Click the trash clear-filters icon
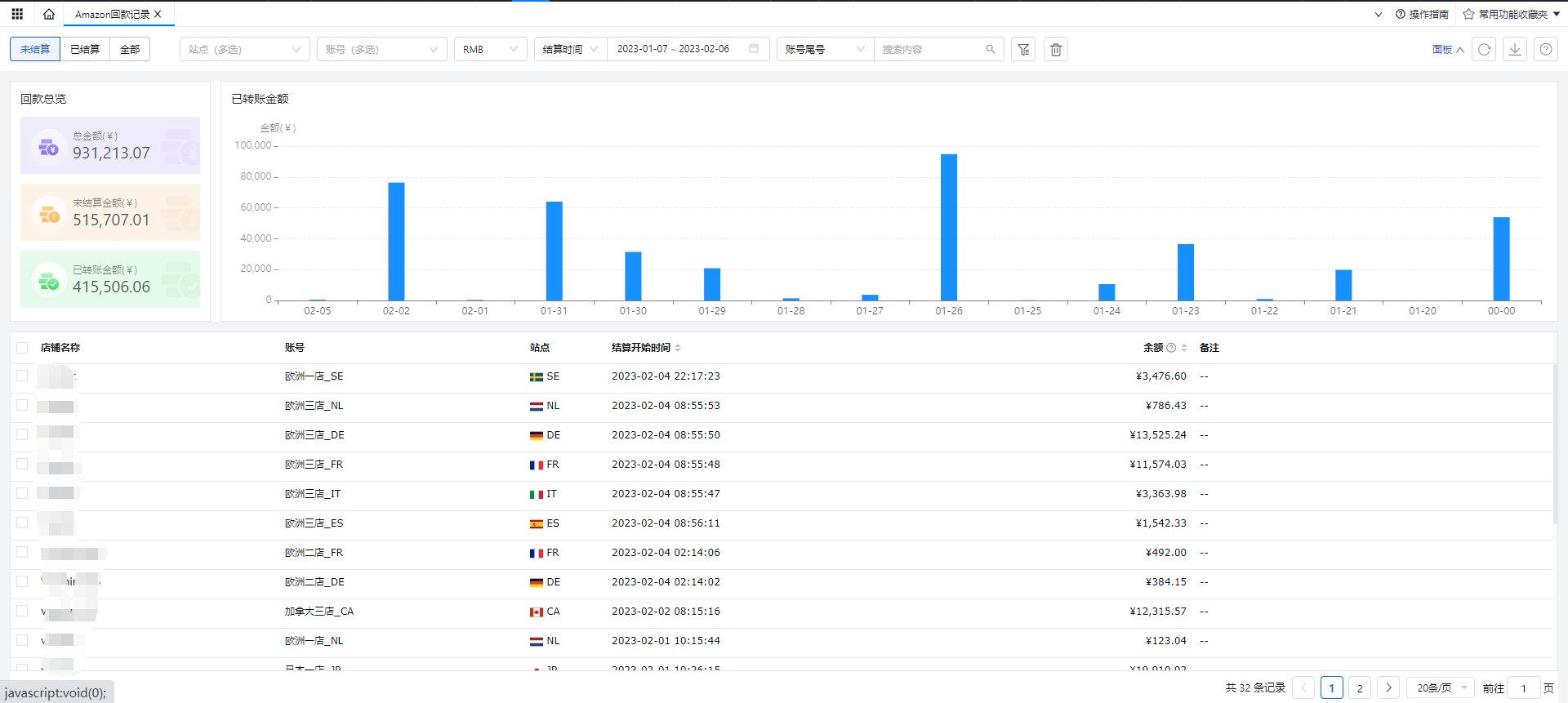This screenshot has height=703, width=1568. coord(1056,49)
